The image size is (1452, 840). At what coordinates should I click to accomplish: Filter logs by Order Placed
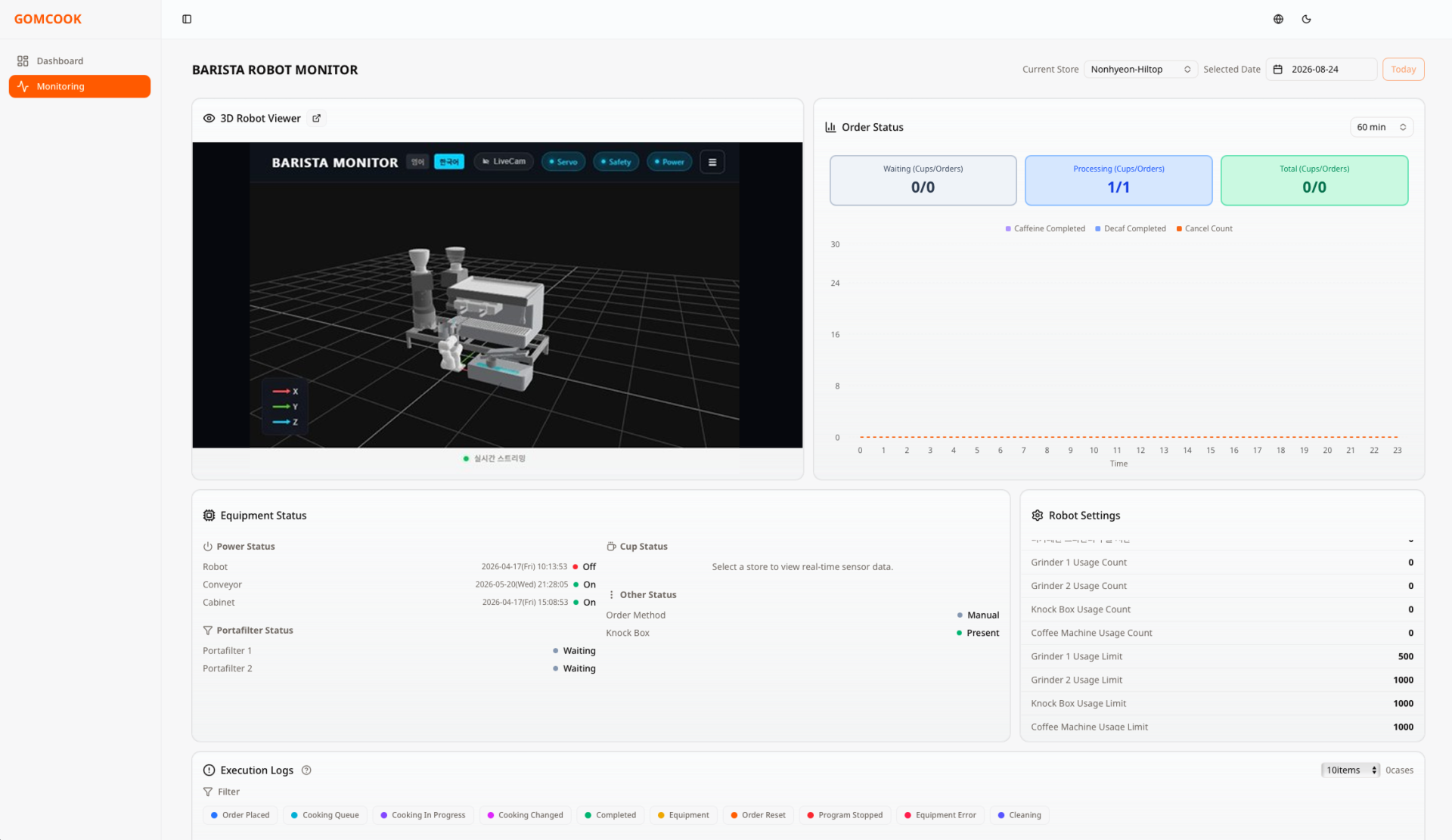click(240, 815)
